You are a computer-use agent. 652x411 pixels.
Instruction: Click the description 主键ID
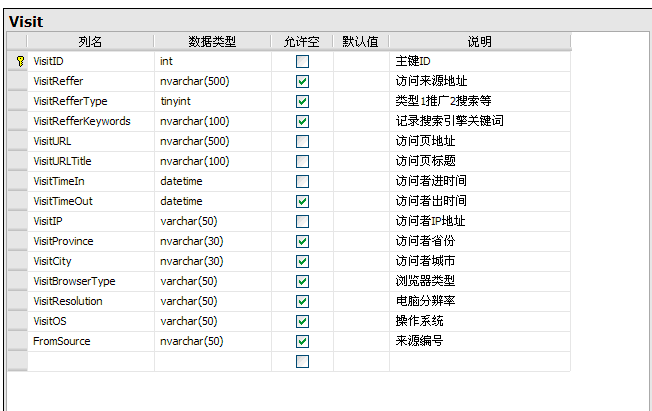(x=413, y=61)
